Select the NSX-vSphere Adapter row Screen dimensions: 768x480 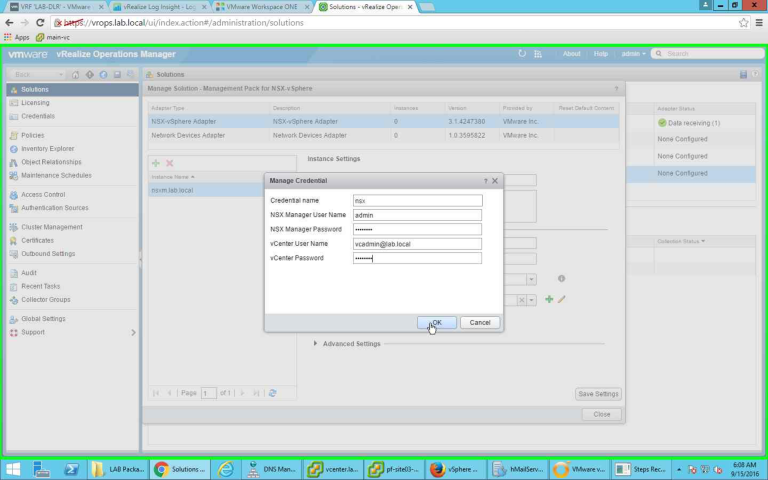coord(384,121)
